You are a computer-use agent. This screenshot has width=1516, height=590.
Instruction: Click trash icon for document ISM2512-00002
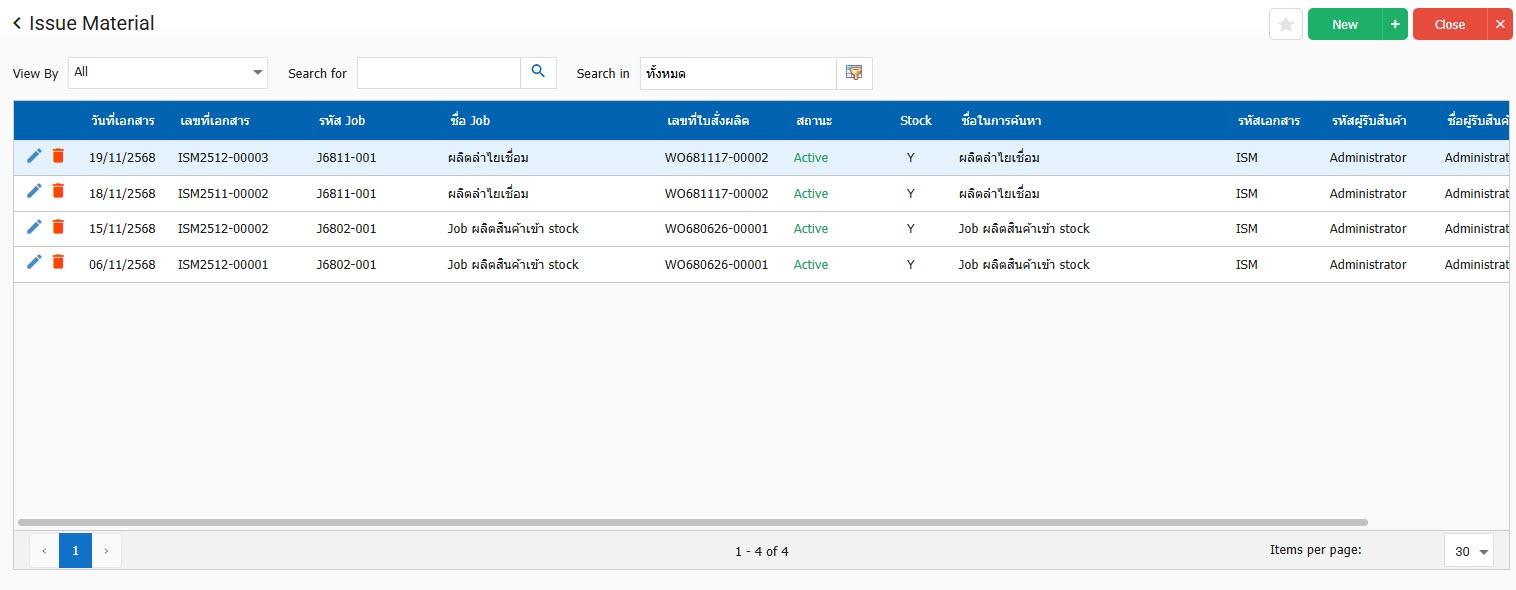(58, 227)
